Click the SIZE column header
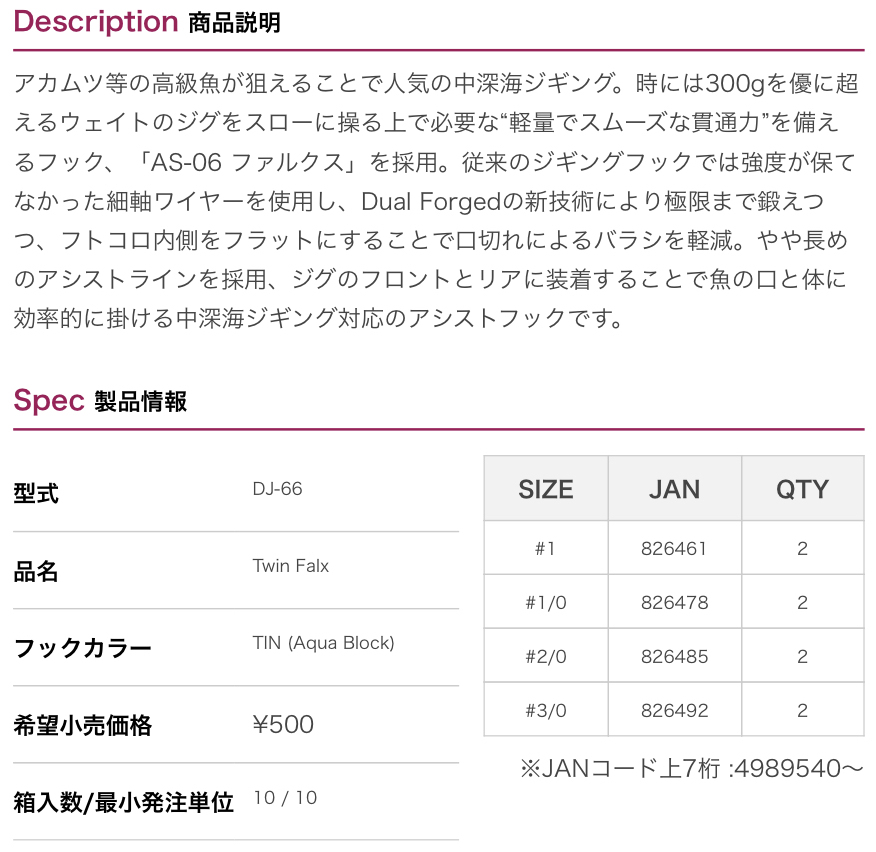The image size is (876, 852). (x=545, y=489)
